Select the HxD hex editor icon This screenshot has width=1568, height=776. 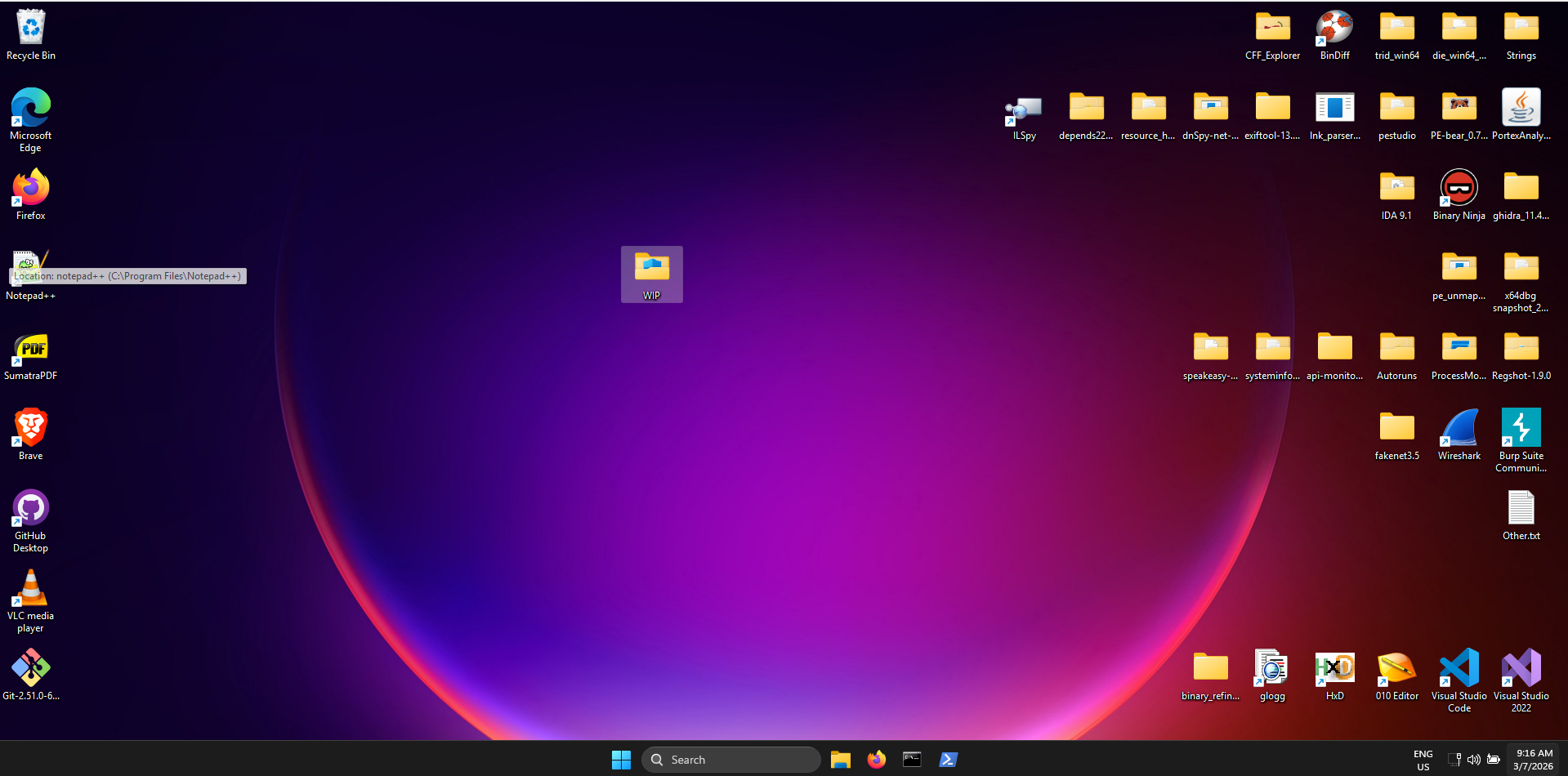pos(1334,669)
